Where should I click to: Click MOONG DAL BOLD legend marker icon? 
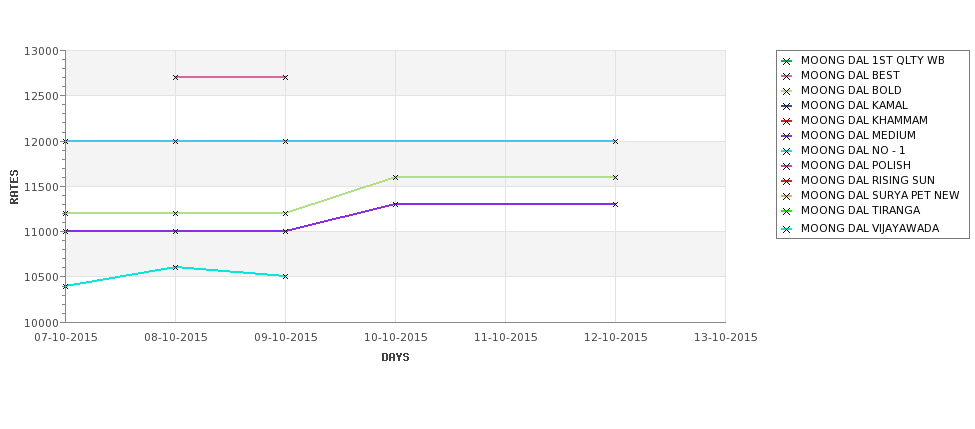787,91
